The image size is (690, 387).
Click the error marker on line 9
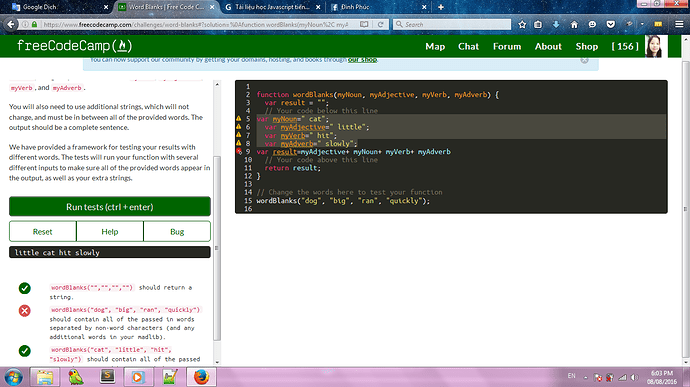point(239,151)
